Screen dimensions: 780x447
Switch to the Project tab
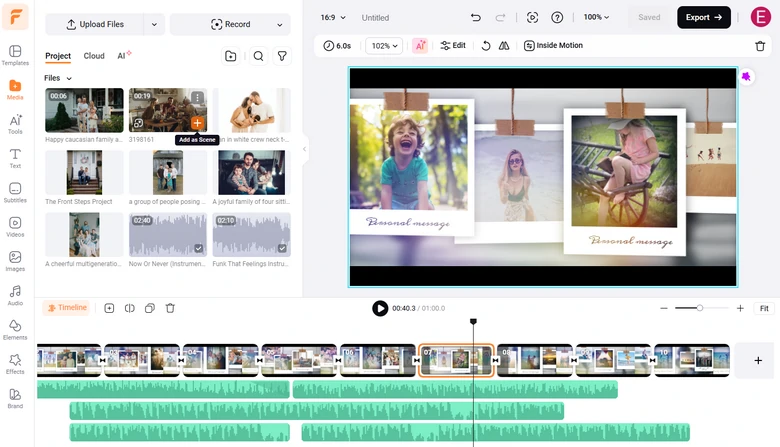click(x=58, y=56)
